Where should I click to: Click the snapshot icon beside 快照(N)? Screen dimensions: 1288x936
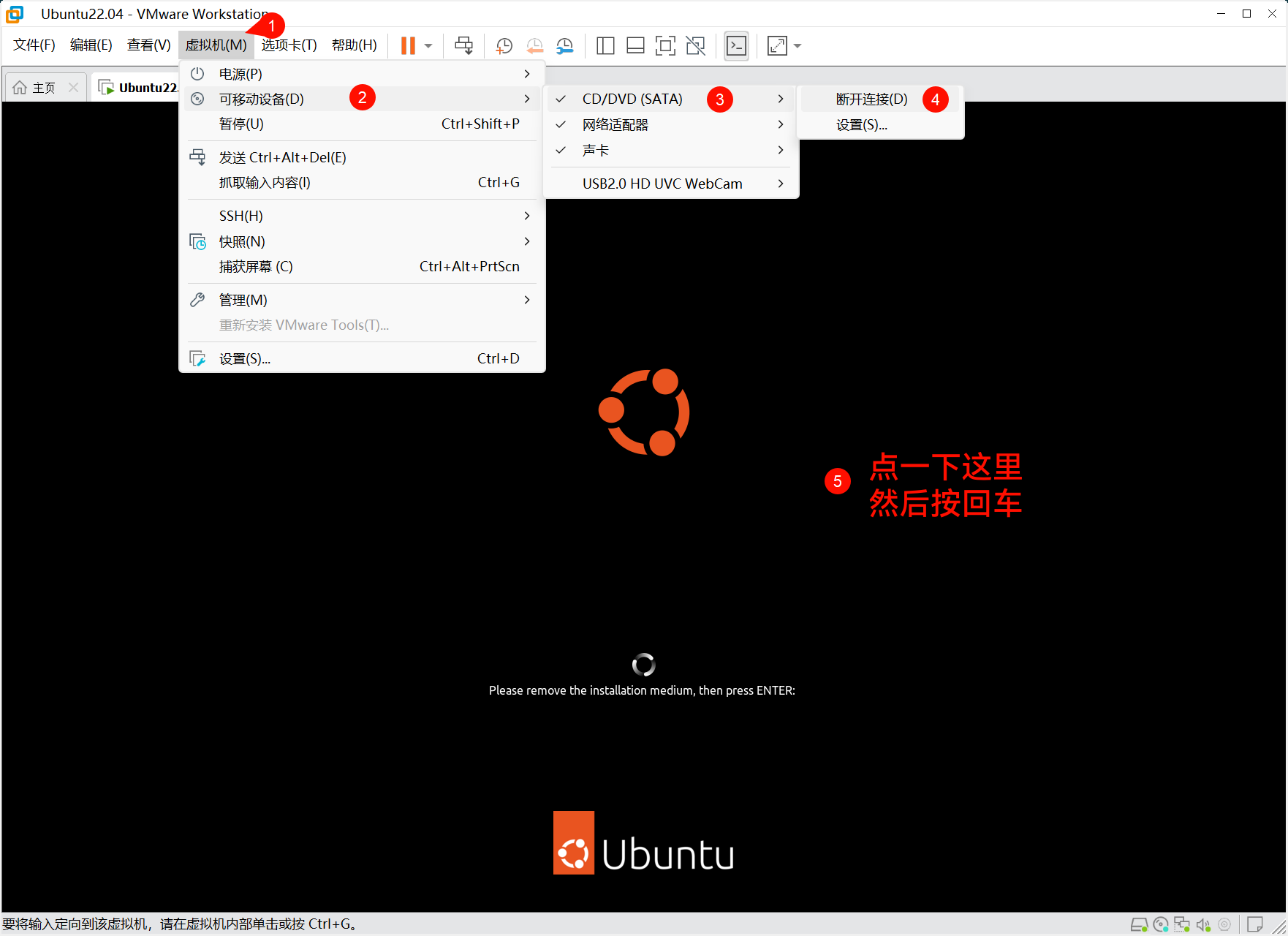[x=197, y=241]
